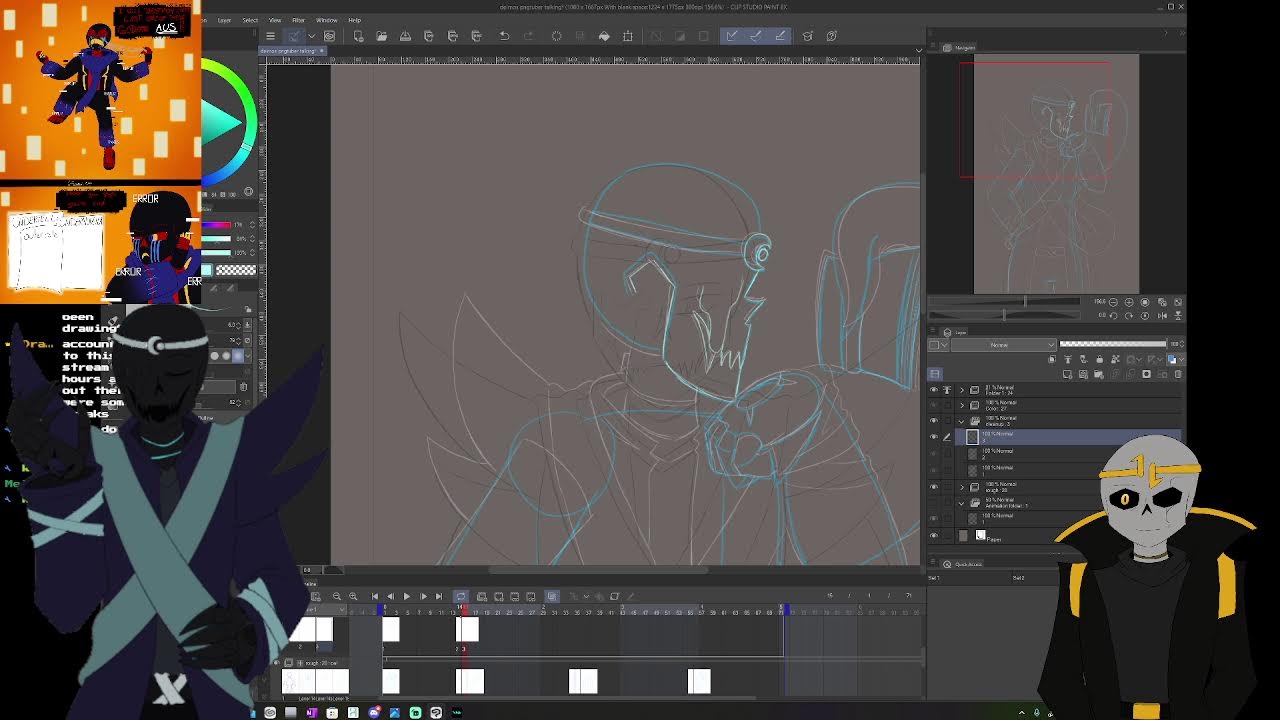The image size is (1280, 720).
Task: Zoom in the timeline with magnifier plus
Action: tap(353, 596)
